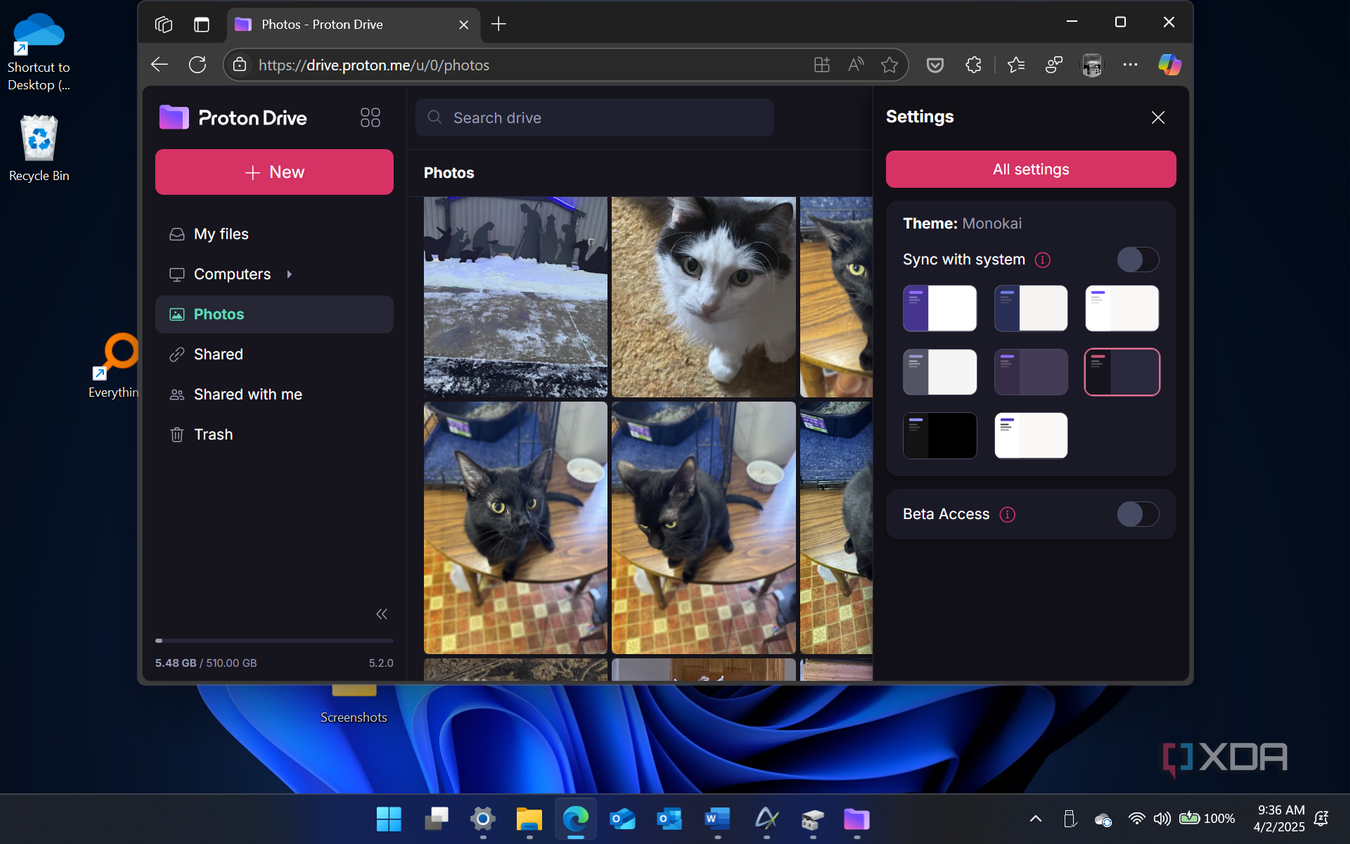1350x844 pixels.
Task: Collapse the sidebar with double-chevron icon
Action: 381,614
